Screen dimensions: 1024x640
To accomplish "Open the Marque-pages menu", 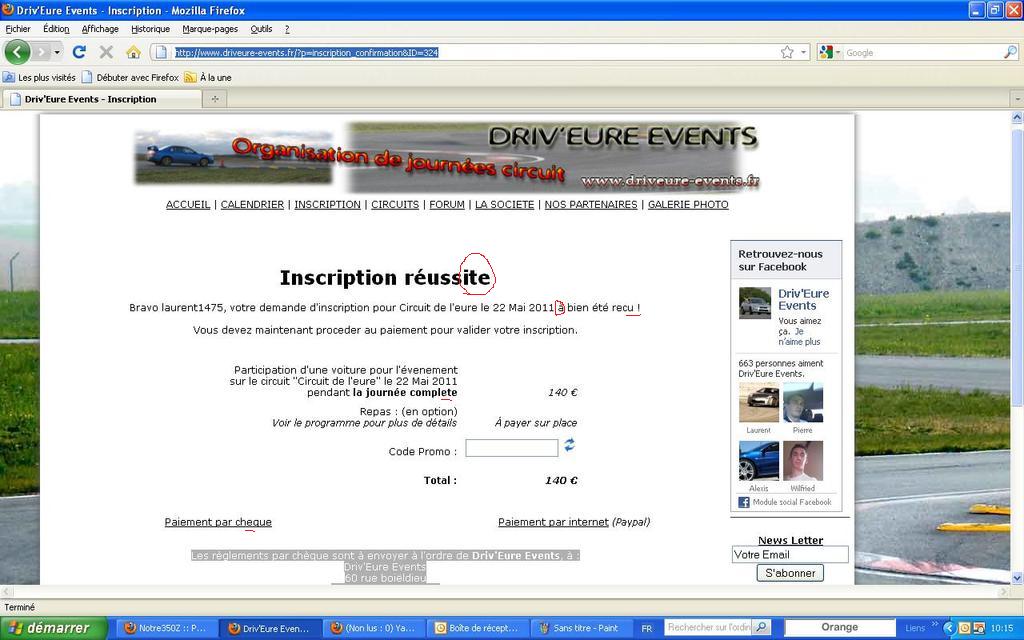I will (x=210, y=29).
